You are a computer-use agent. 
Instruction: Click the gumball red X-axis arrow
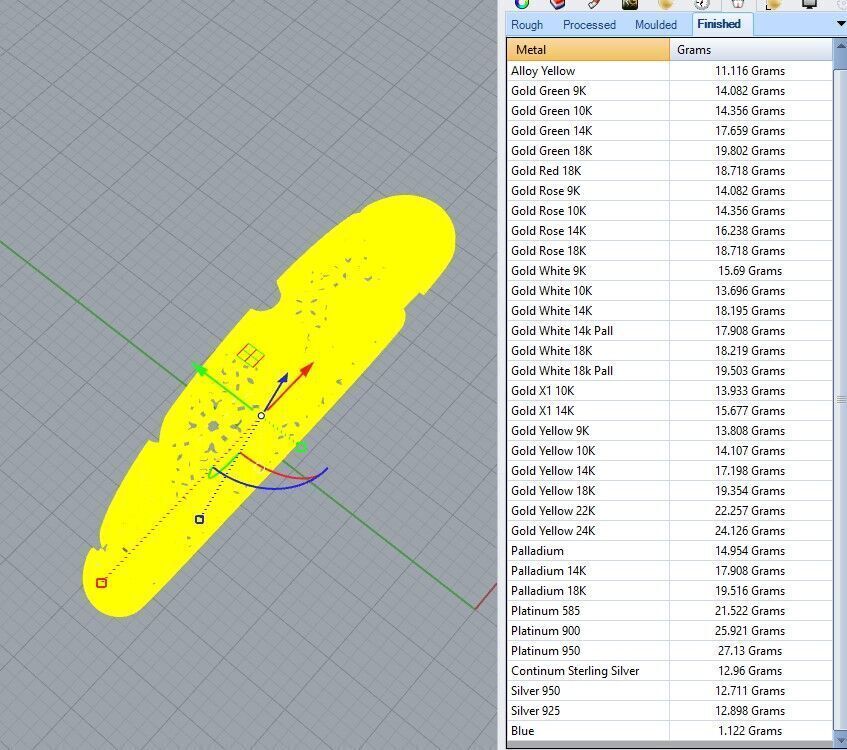305,371
